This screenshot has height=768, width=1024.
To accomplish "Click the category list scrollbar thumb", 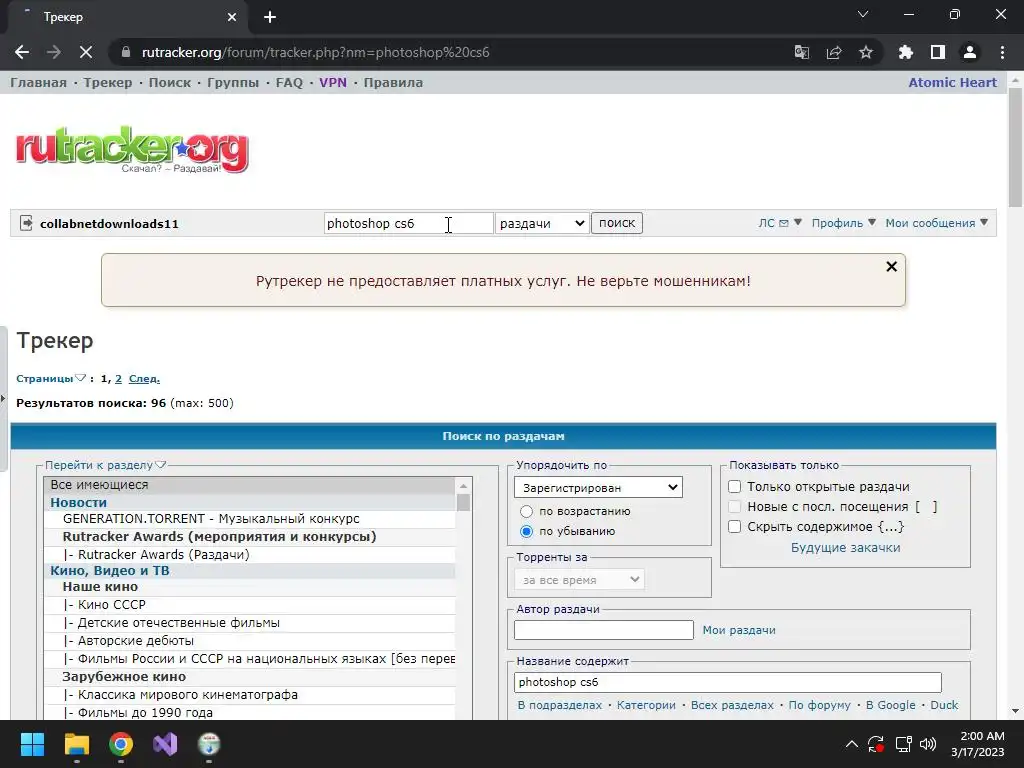I will pyautogui.click(x=464, y=502).
